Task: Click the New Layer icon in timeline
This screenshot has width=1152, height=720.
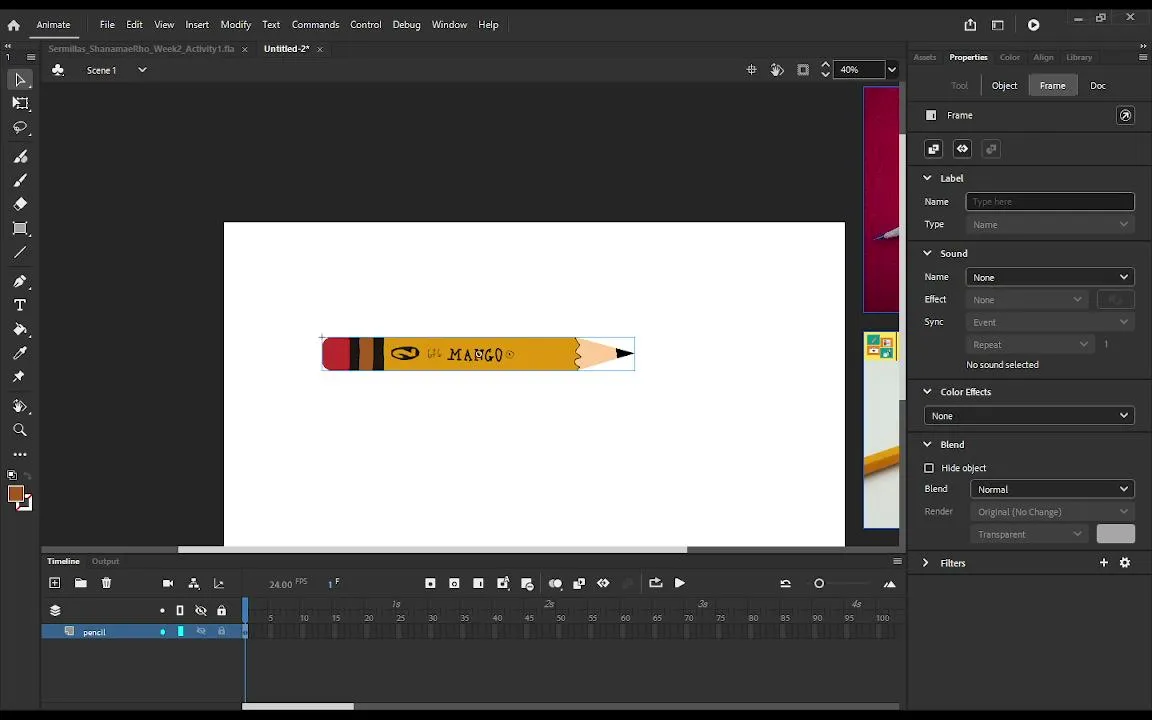Action: point(54,583)
